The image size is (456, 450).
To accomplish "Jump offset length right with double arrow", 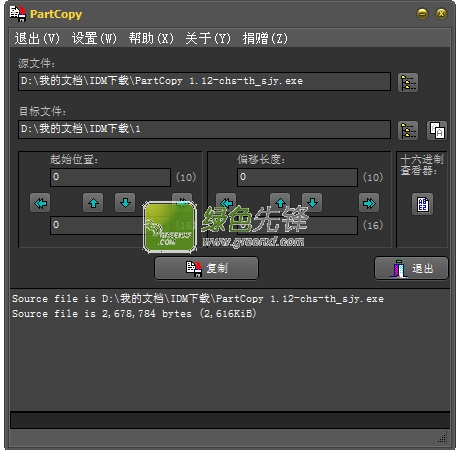I will click(x=369, y=203).
